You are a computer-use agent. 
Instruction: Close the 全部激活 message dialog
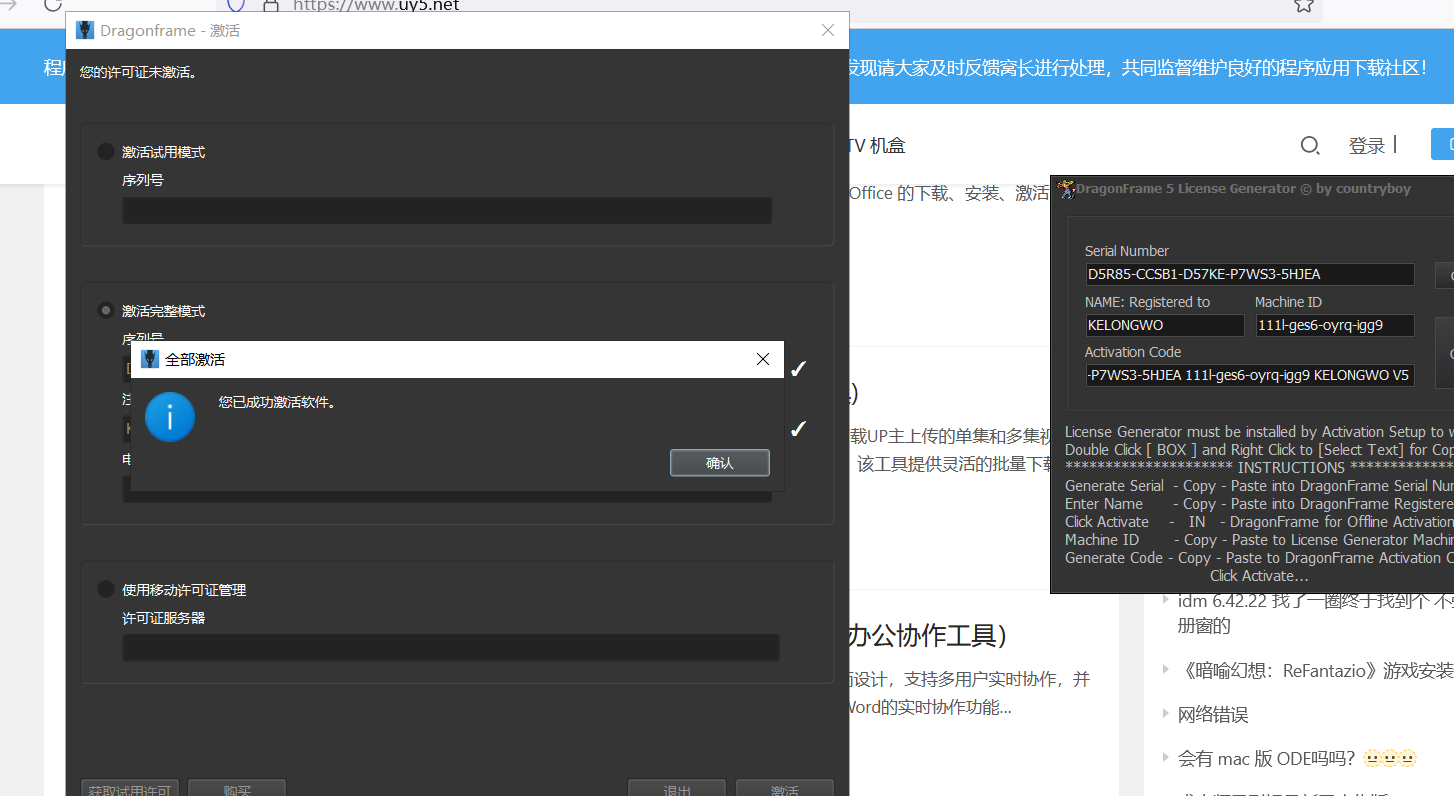763,359
